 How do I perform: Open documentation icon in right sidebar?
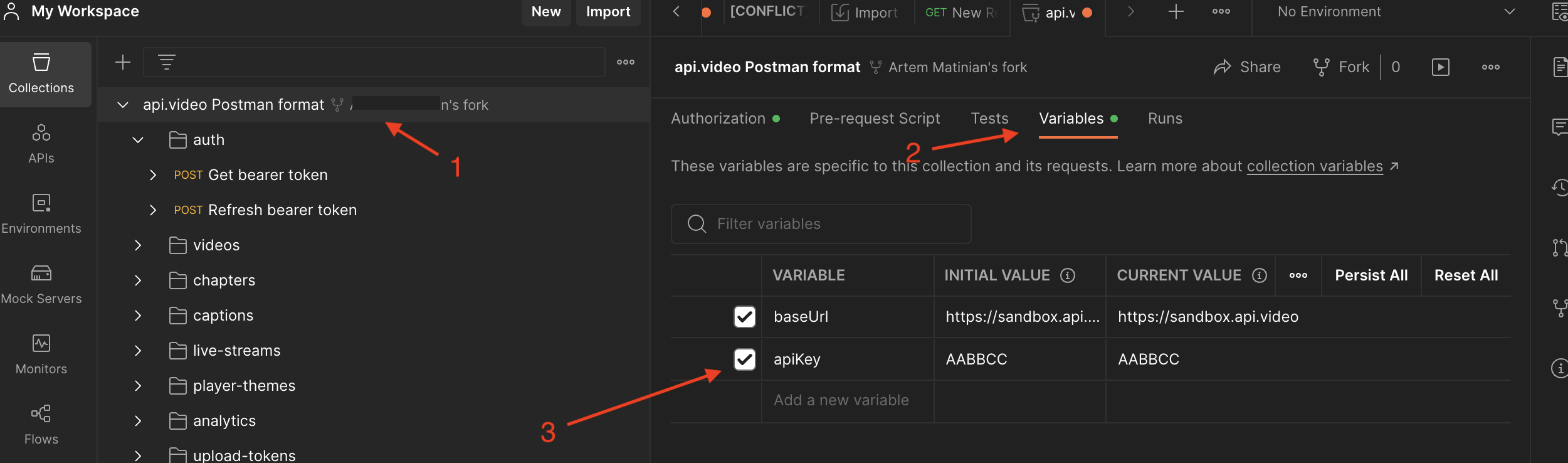click(x=1559, y=67)
